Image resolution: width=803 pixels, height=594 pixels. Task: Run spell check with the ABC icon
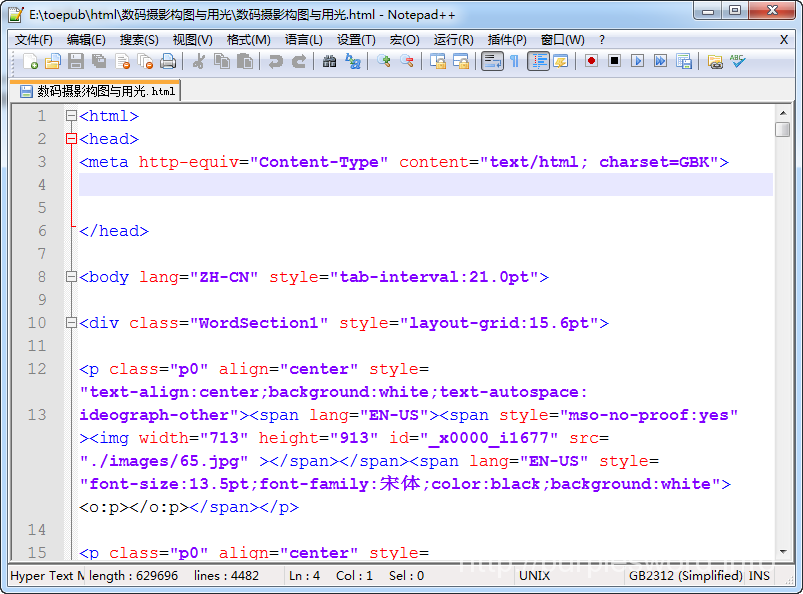738,61
